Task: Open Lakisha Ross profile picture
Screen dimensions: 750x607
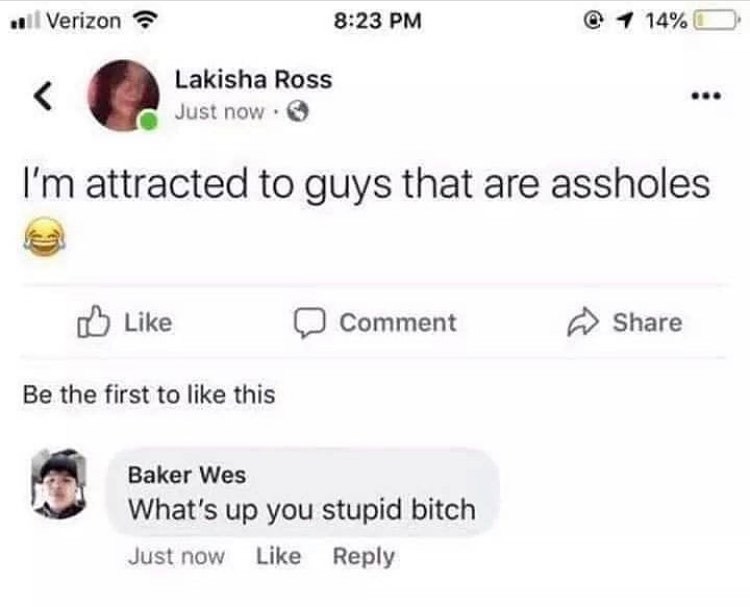Action: [x=123, y=95]
